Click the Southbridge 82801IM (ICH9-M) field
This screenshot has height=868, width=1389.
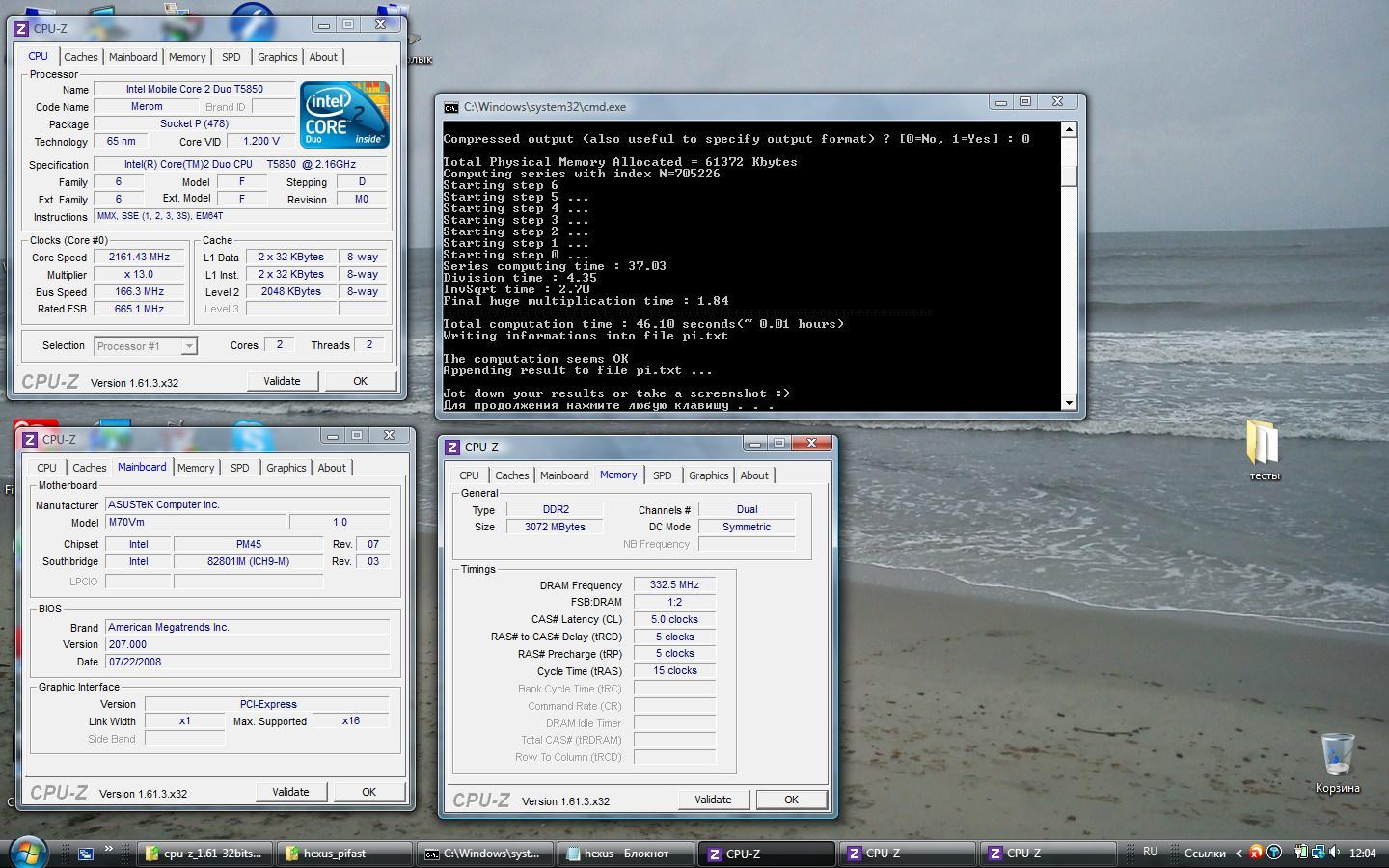point(248,561)
